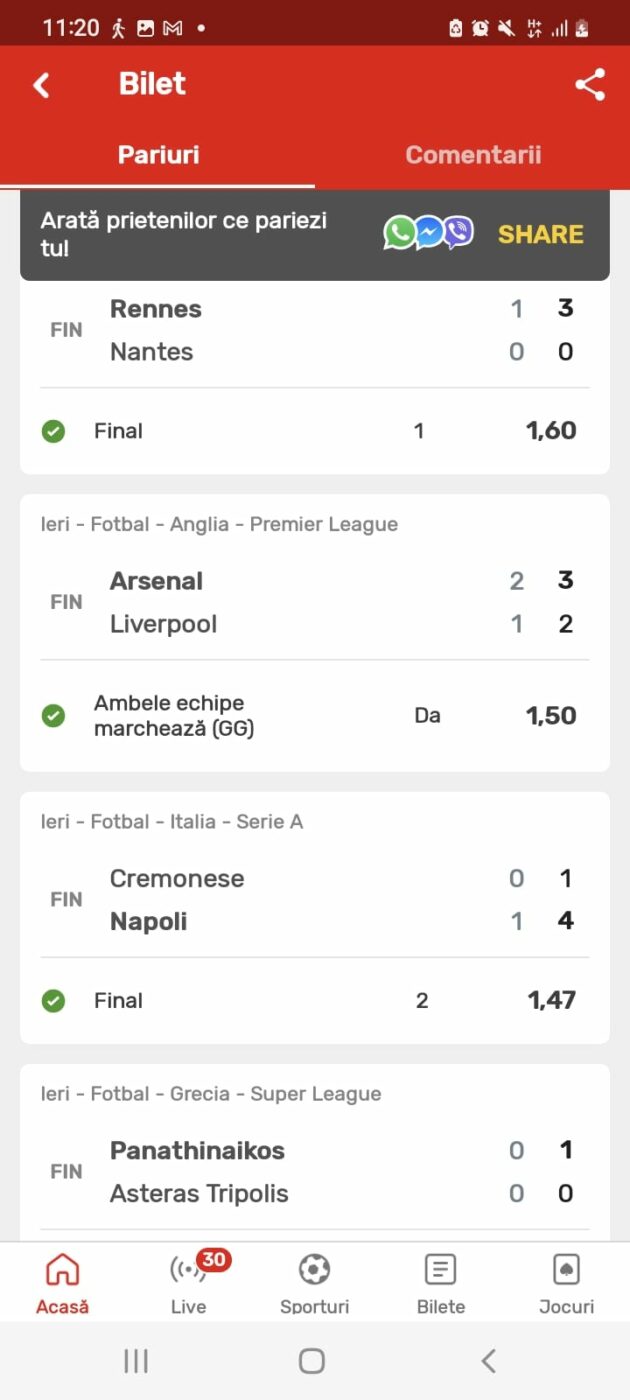Tap green checkmark beside Napoli Final bet
The height and width of the screenshot is (1400, 630).
[53, 1001]
